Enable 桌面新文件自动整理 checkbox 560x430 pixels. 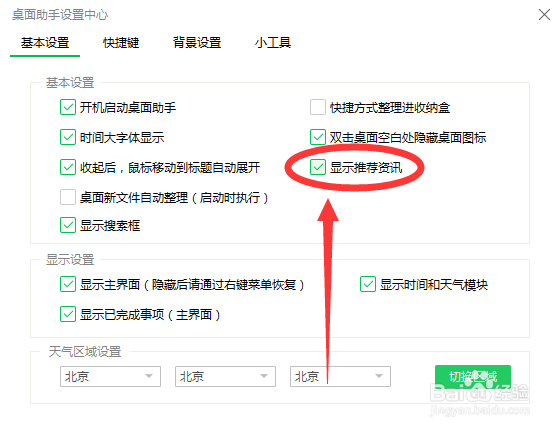(68, 197)
